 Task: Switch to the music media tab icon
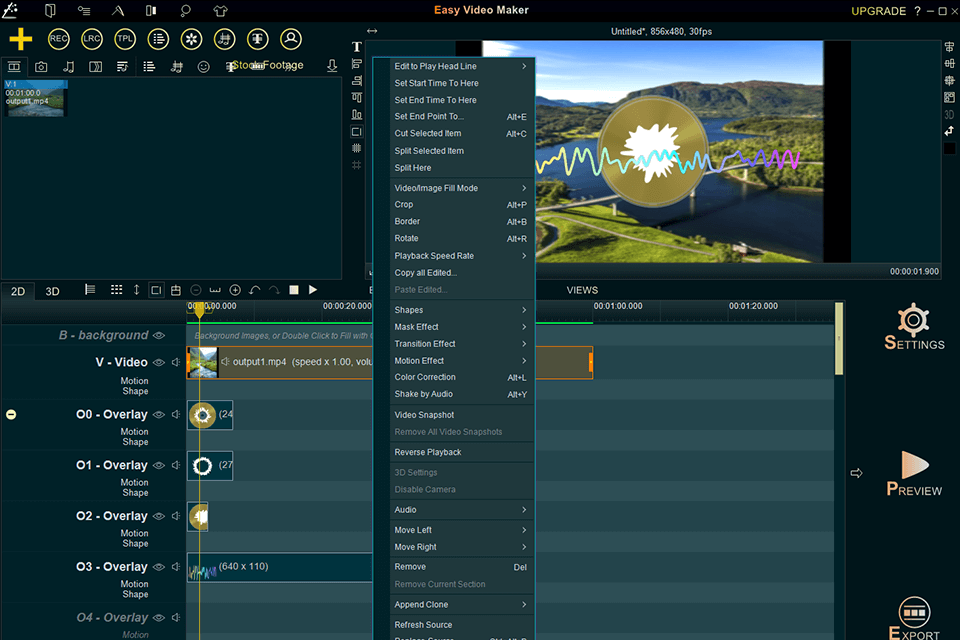(x=67, y=66)
